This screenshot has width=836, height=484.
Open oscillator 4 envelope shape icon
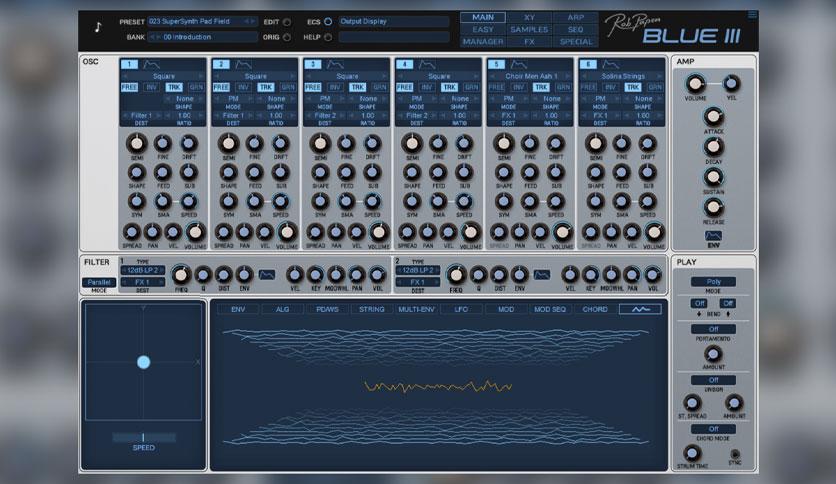click(x=427, y=64)
